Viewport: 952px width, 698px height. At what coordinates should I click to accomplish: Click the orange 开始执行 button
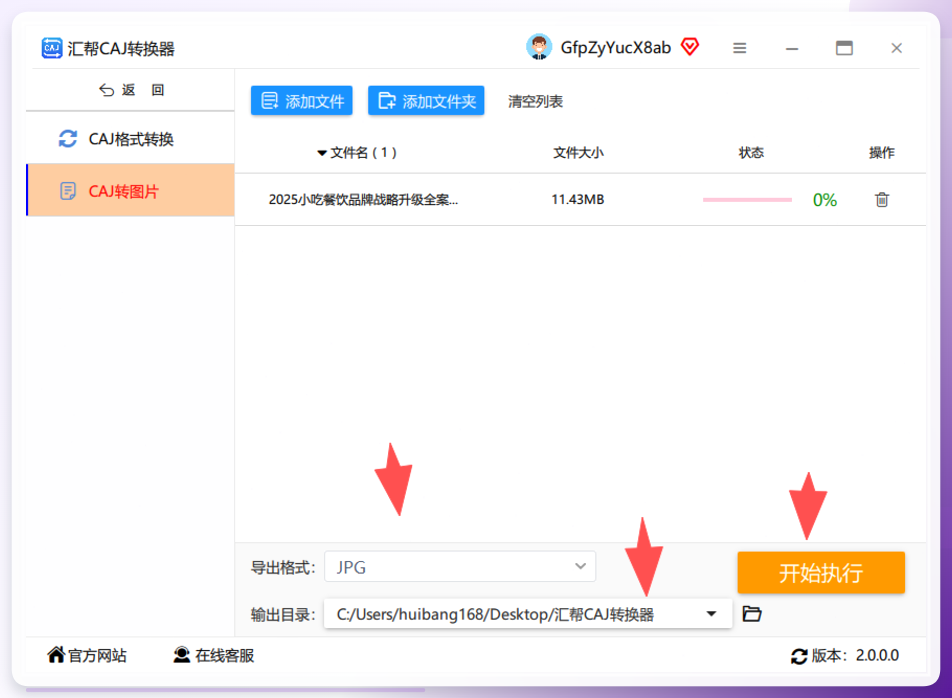tap(821, 572)
